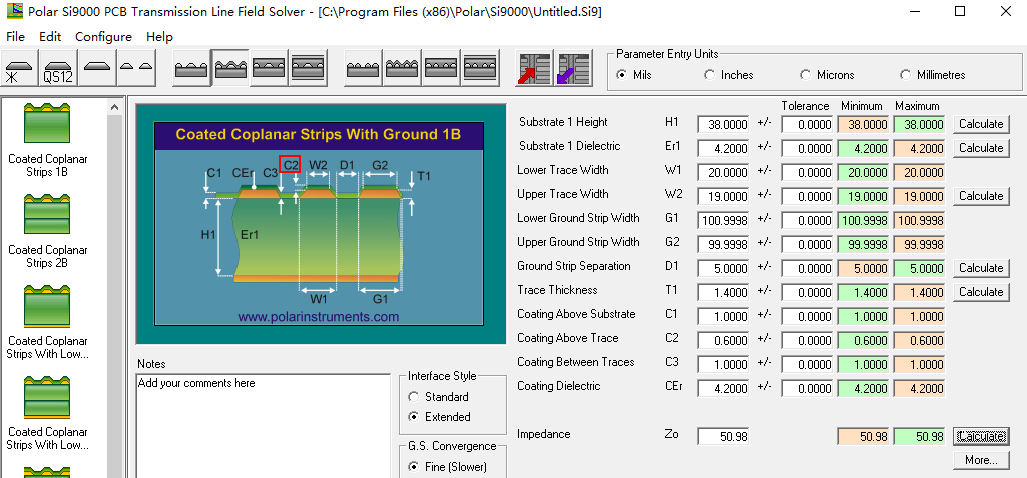1027x478 pixels.
Task: Select Inches parameter entry units
Action: pos(728,75)
